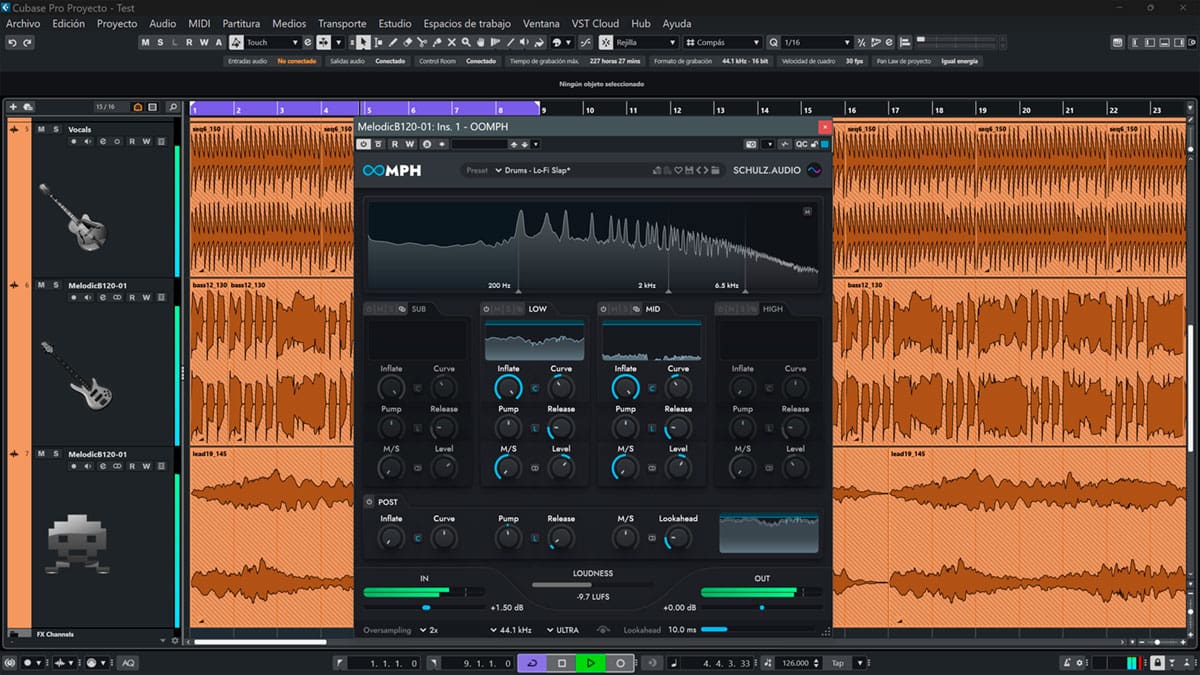This screenshot has width=1200, height=675.
Task: Toggle global Mute M in the main toolbar
Action: pos(145,43)
